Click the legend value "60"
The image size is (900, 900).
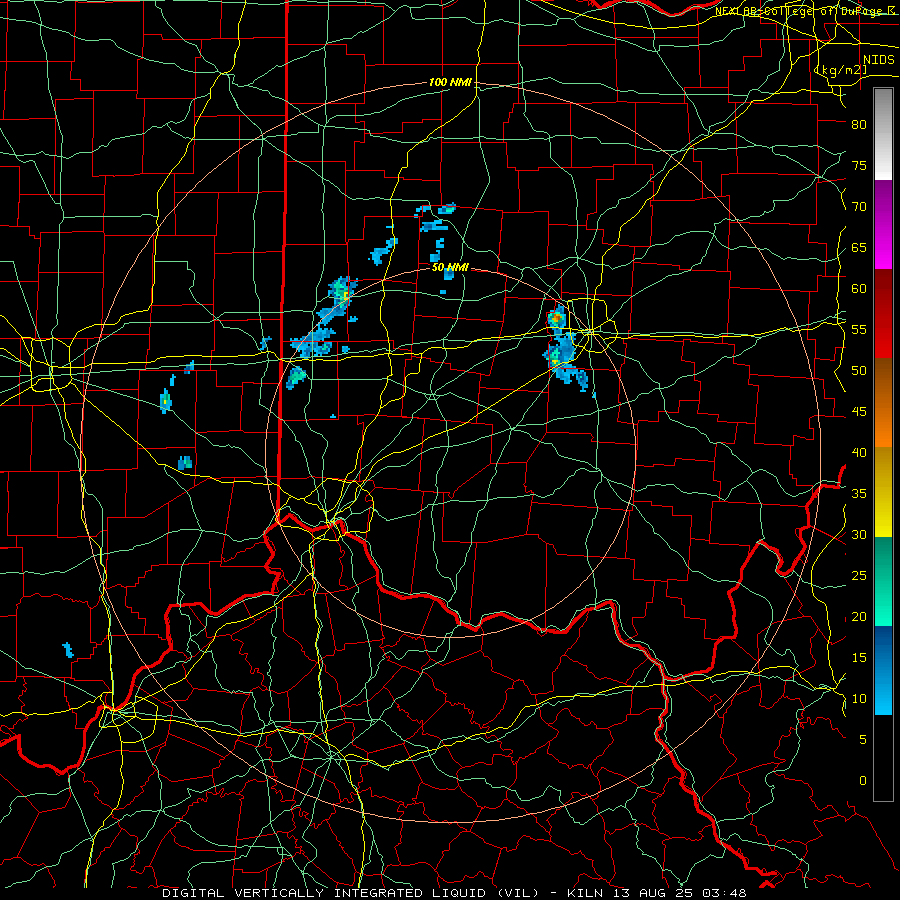pyautogui.click(x=859, y=289)
